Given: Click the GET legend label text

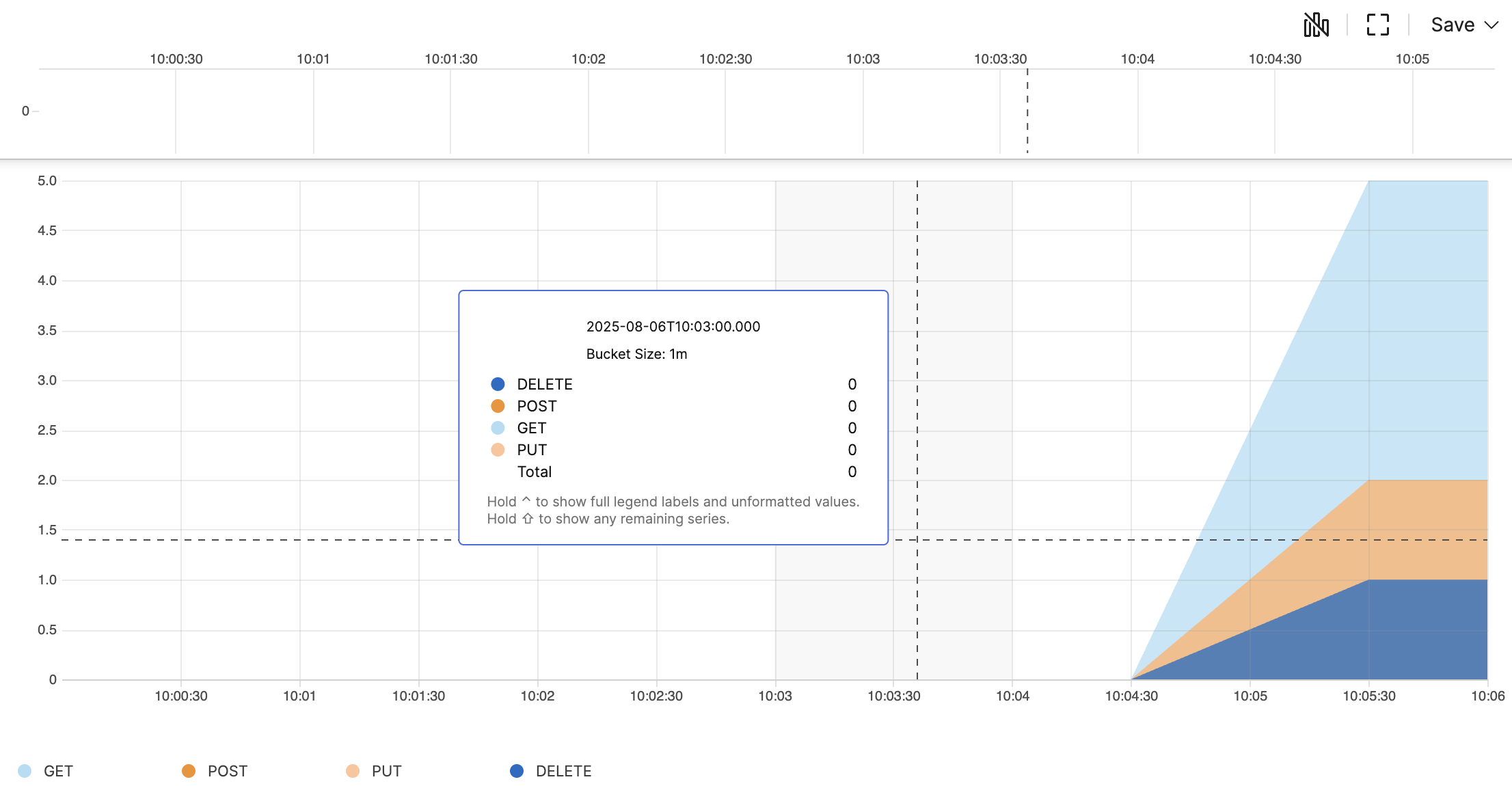Looking at the screenshot, I should click(58, 770).
